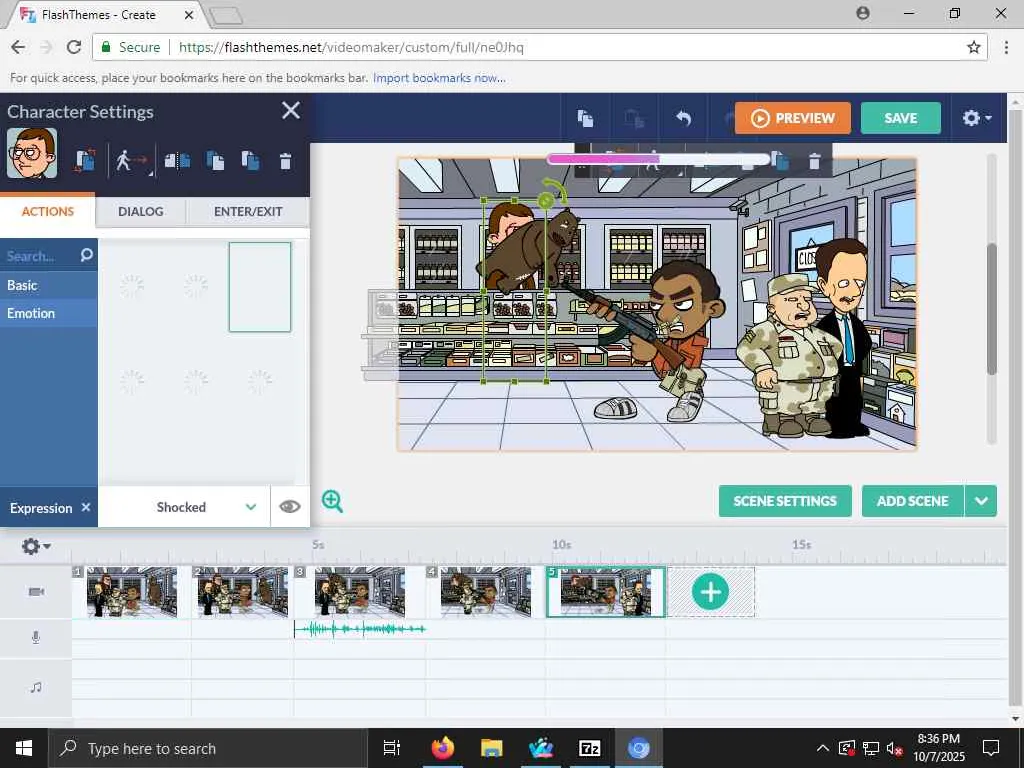The image size is (1024, 768).
Task: Select scene 3 thumbnail in timeline
Action: coord(359,592)
